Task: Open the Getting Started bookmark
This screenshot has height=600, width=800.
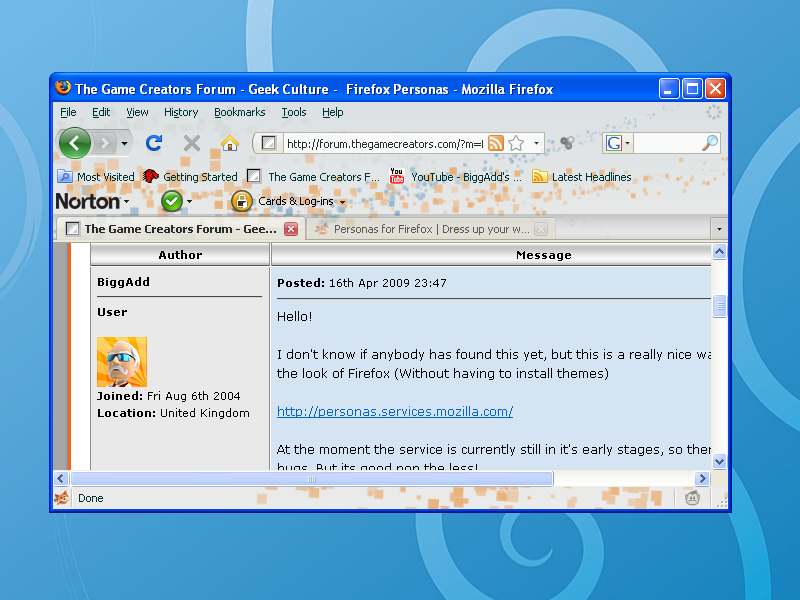Action: [190, 177]
